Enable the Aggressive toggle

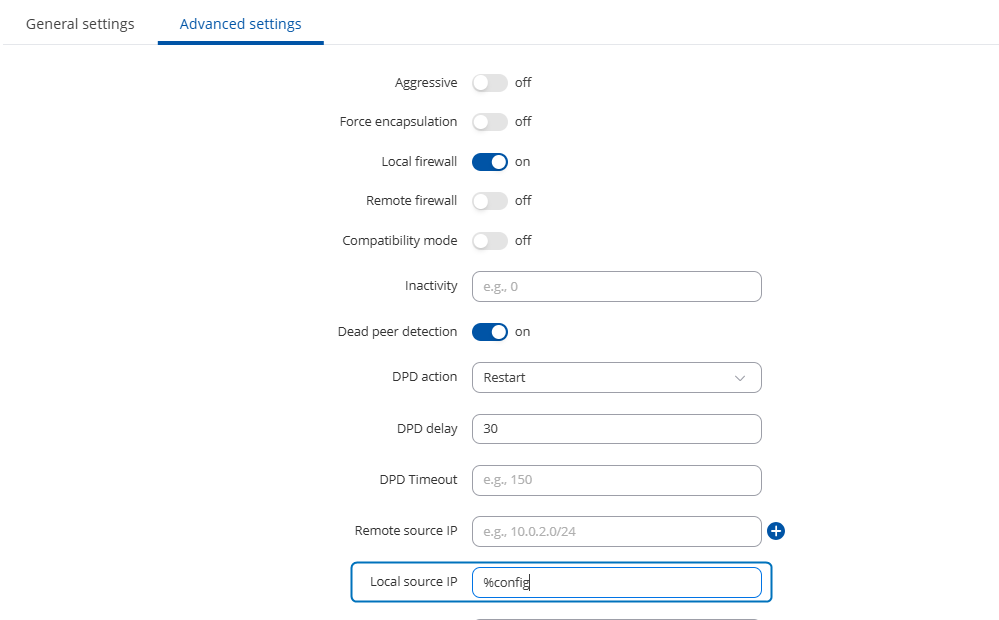490,83
